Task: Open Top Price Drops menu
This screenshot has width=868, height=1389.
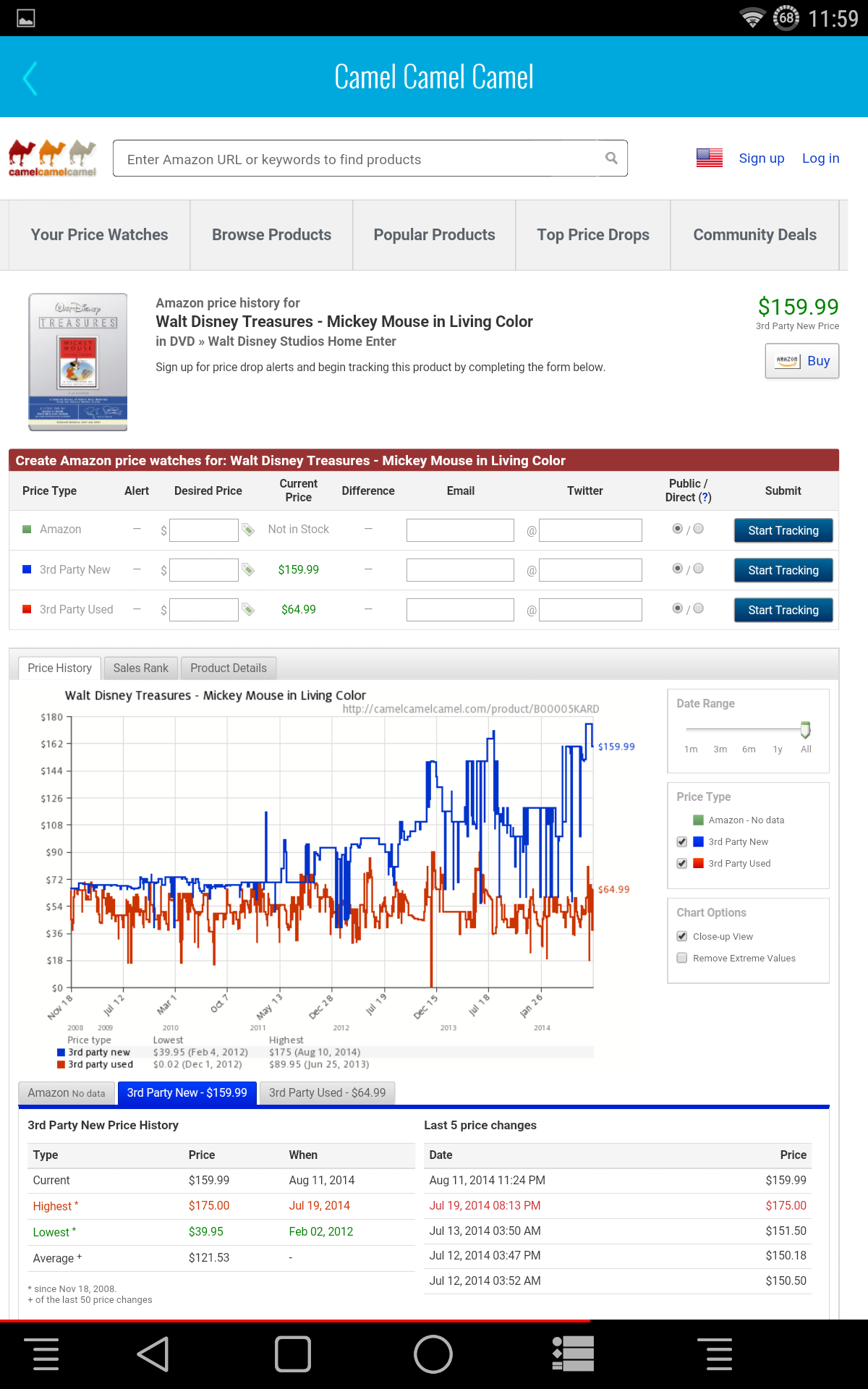Action: click(x=593, y=235)
